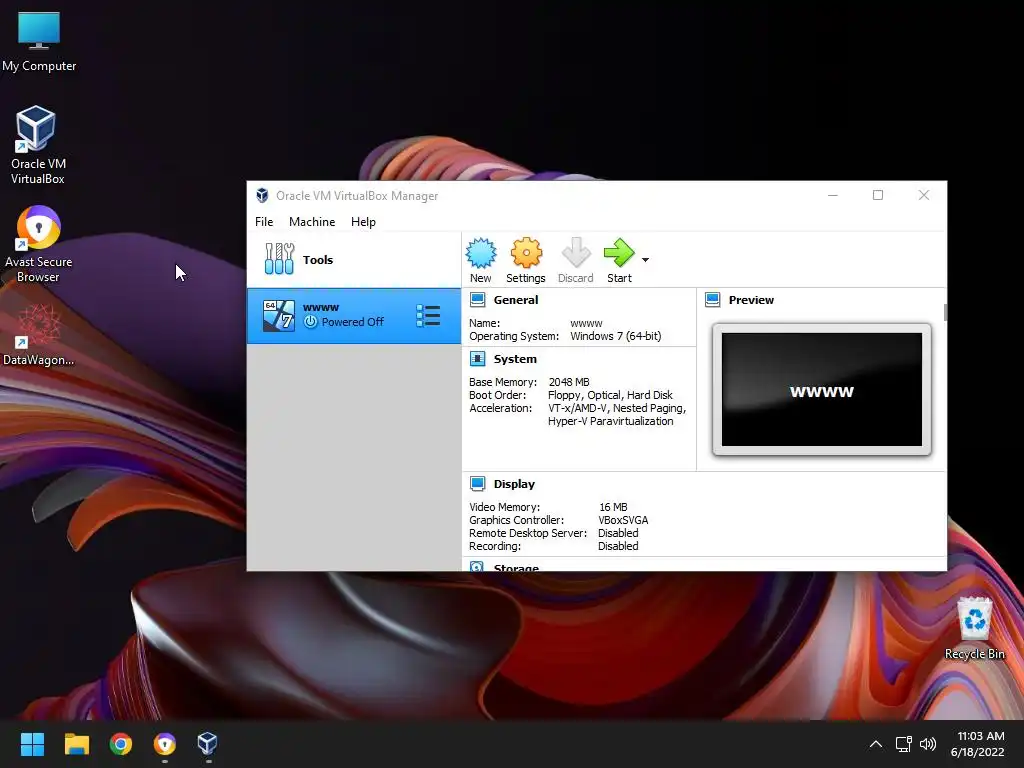This screenshot has width=1024, height=768.
Task: Open the Help menu
Action: click(x=363, y=222)
